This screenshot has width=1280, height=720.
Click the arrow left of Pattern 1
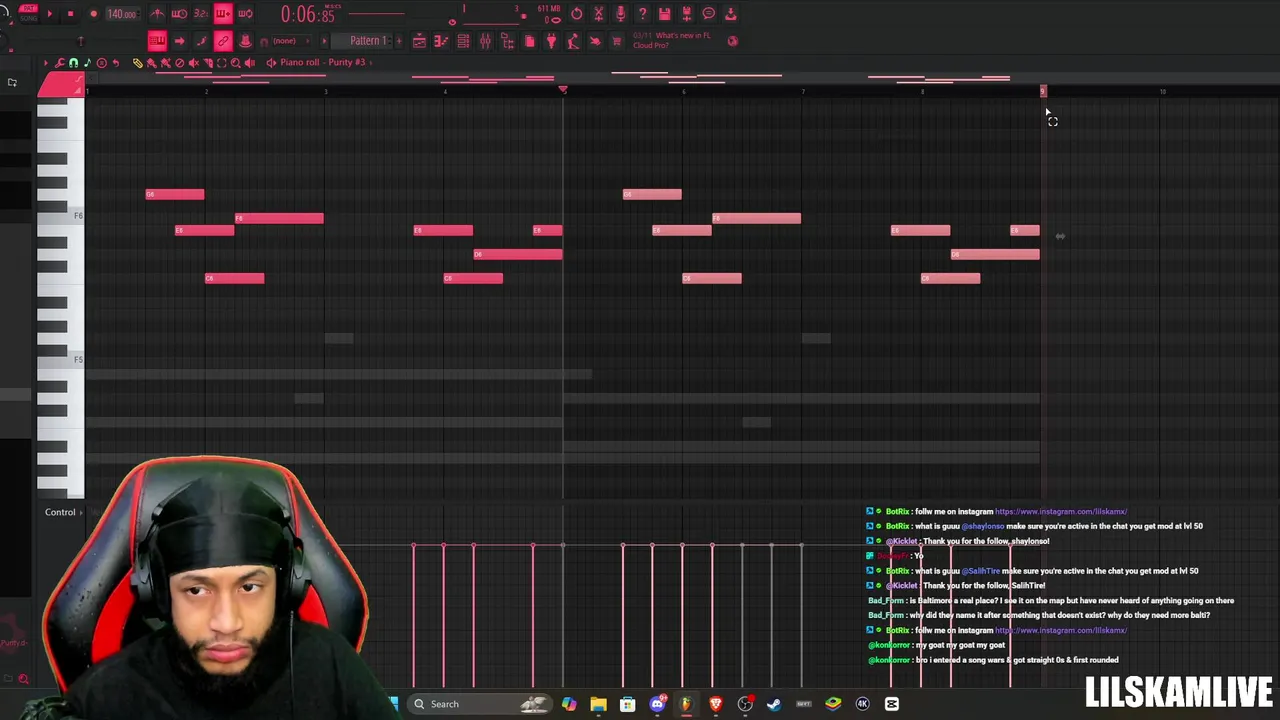(324, 41)
